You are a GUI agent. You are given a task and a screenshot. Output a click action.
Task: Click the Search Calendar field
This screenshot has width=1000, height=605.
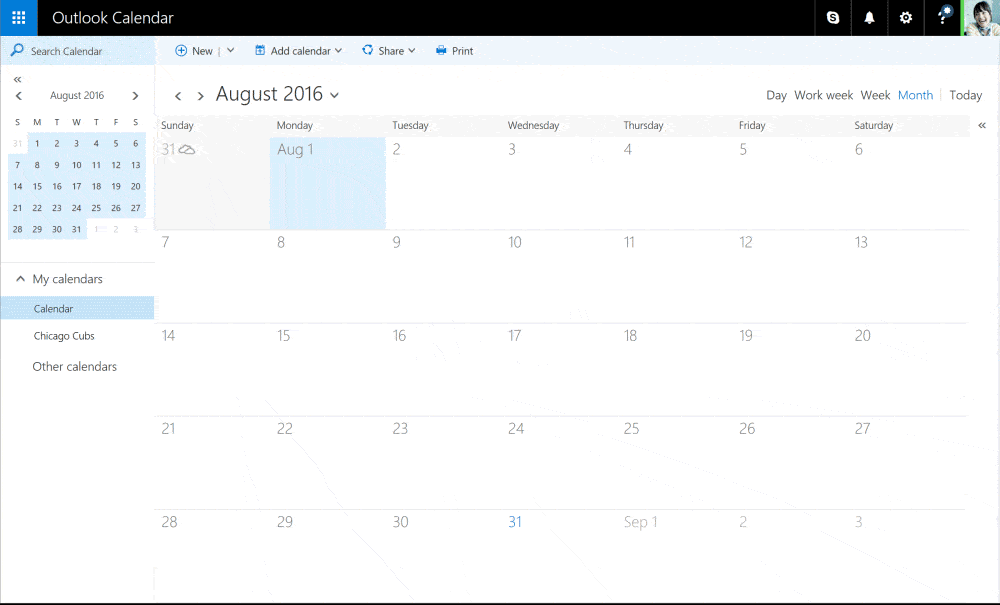[x=77, y=51]
